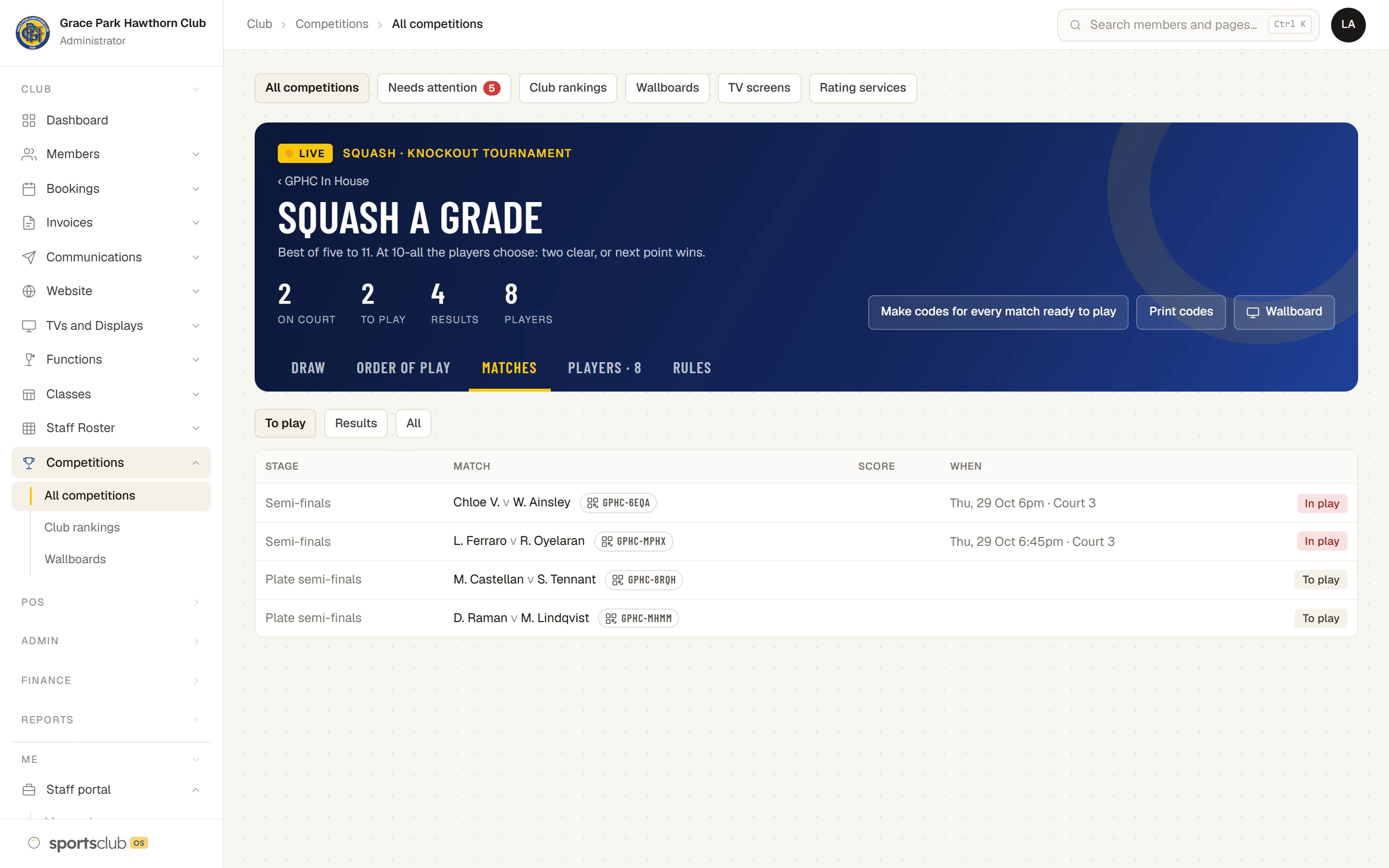The width and height of the screenshot is (1389, 868).
Task: Click the Print codes button
Action: (1181, 312)
